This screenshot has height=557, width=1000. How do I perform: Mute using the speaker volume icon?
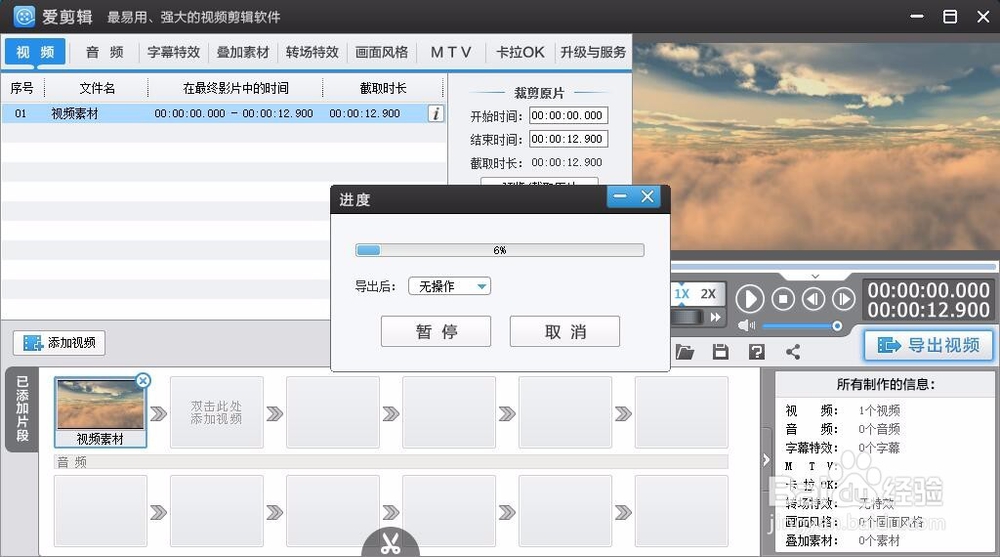point(746,325)
